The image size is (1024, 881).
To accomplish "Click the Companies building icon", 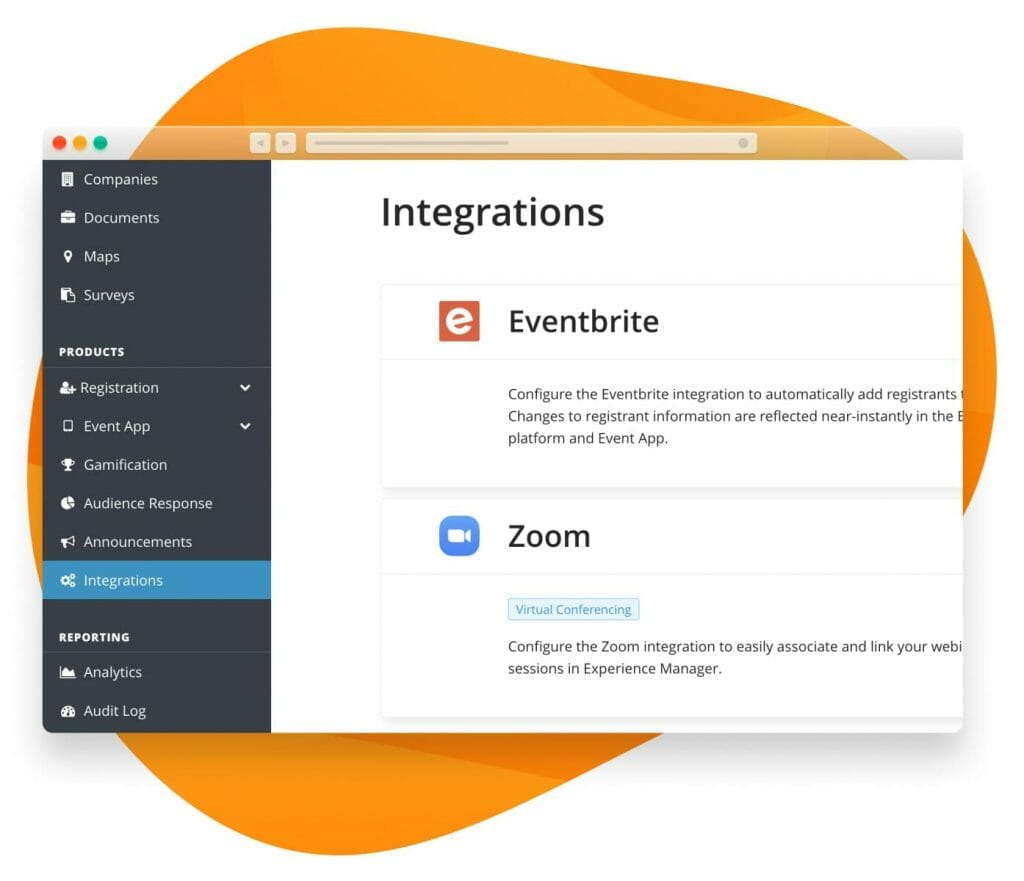I will point(67,179).
